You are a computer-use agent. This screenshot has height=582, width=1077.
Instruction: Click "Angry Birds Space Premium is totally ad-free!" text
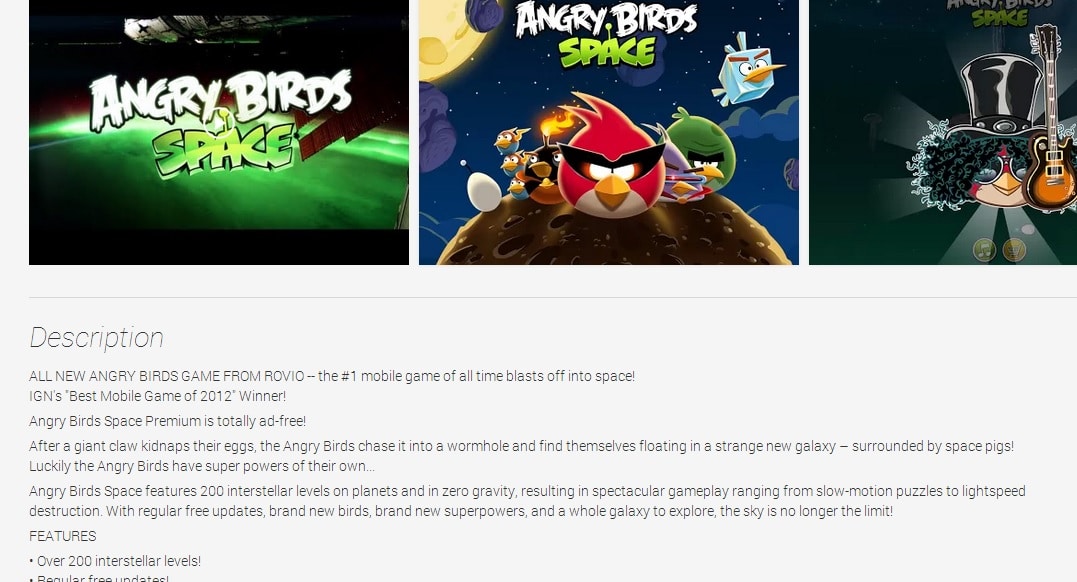(x=168, y=421)
